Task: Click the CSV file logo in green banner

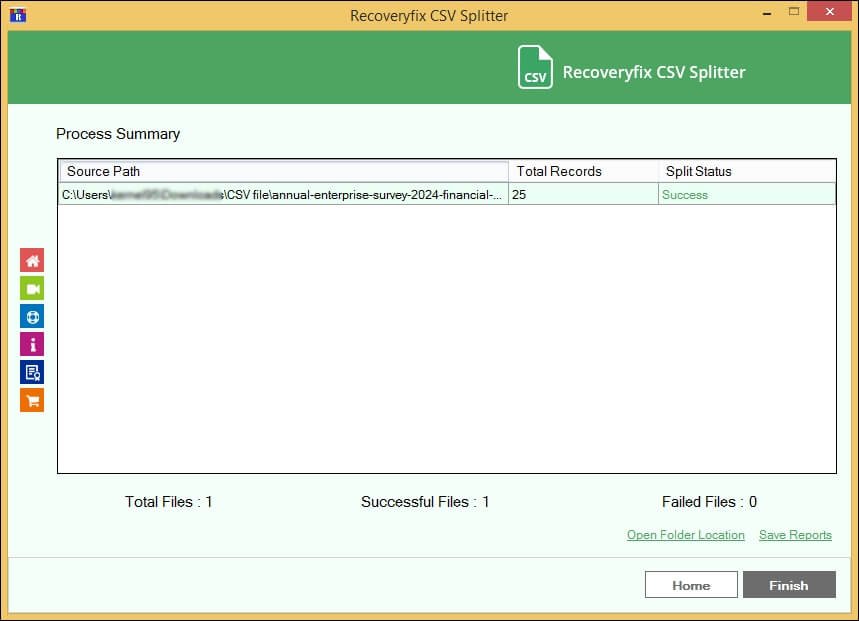Action: [x=535, y=67]
